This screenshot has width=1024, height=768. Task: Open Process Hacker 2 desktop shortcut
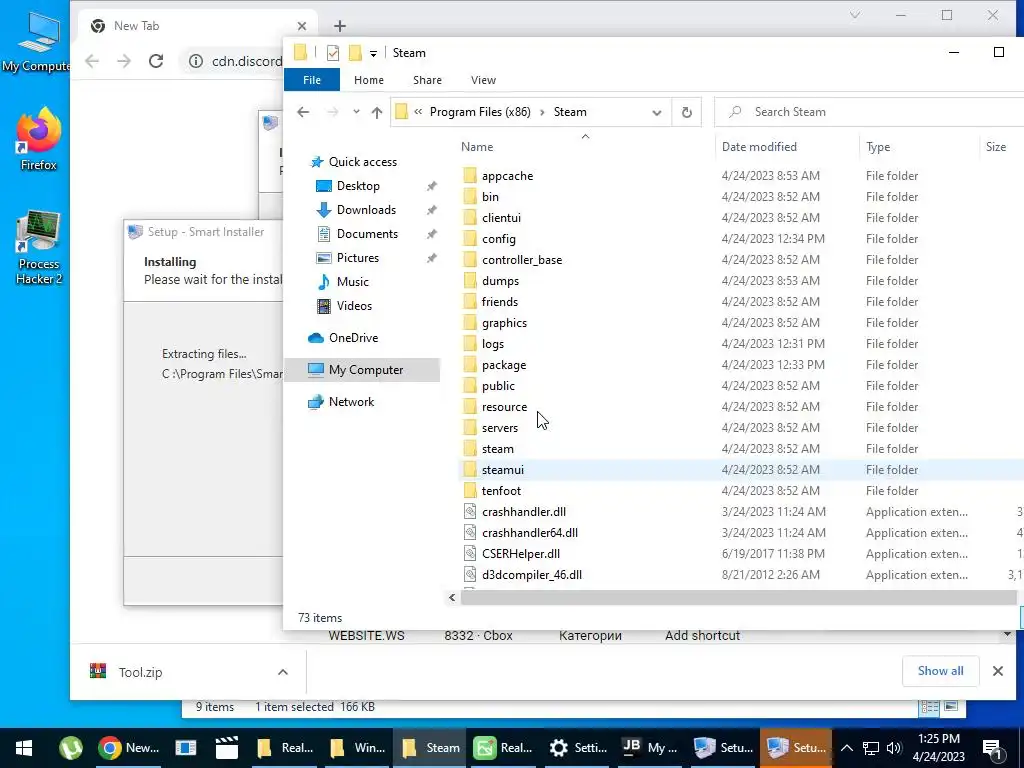[x=39, y=248]
